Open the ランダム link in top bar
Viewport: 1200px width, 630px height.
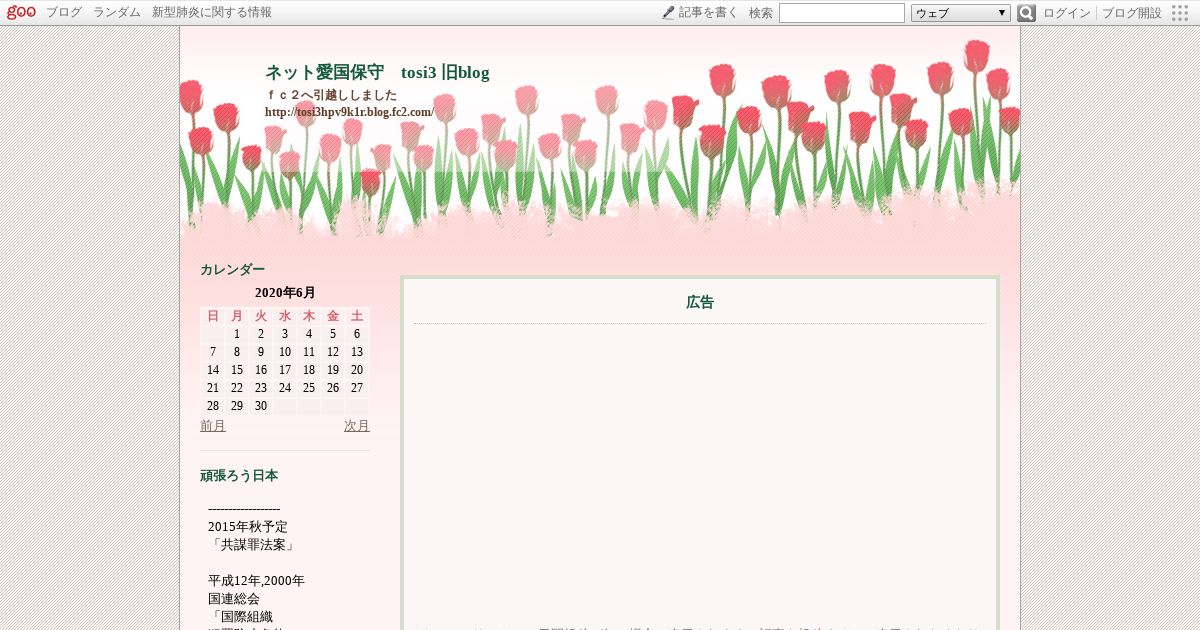117,13
